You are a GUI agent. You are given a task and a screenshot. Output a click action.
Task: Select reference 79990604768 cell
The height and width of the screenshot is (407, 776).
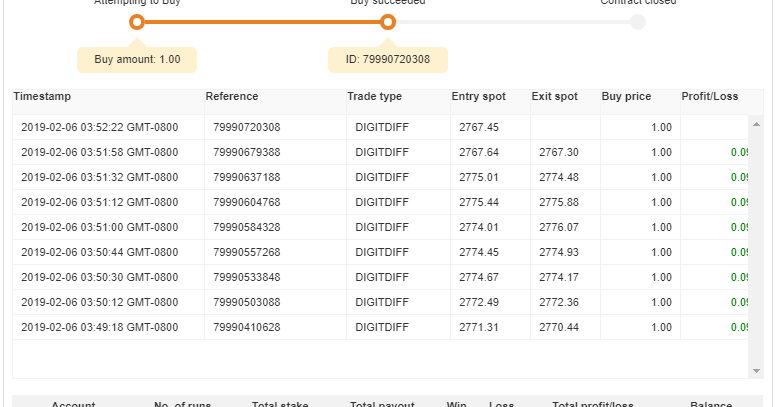pos(276,202)
